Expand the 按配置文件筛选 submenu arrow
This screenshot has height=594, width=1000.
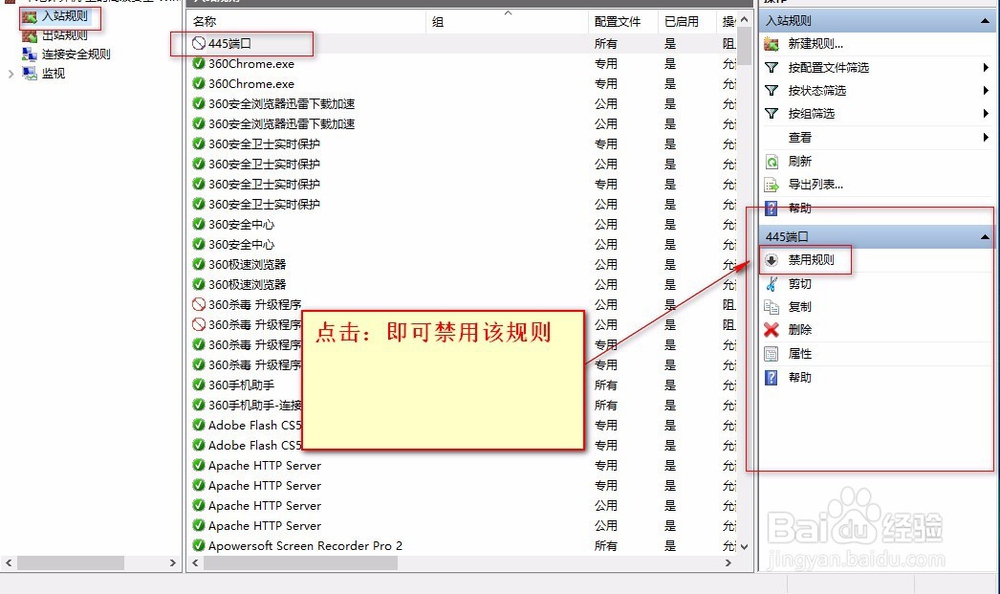click(986, 69)
